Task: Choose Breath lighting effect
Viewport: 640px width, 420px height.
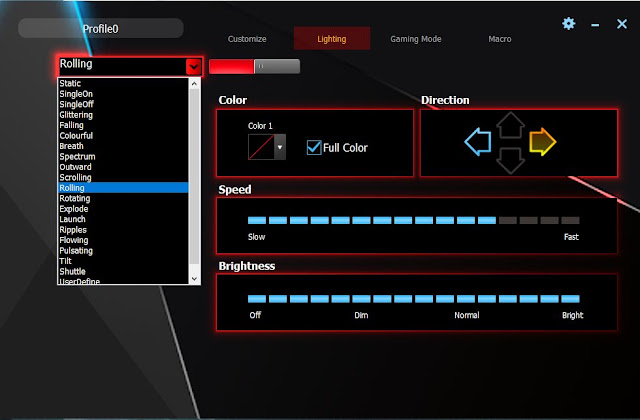Action: click(x=123, y=146)
